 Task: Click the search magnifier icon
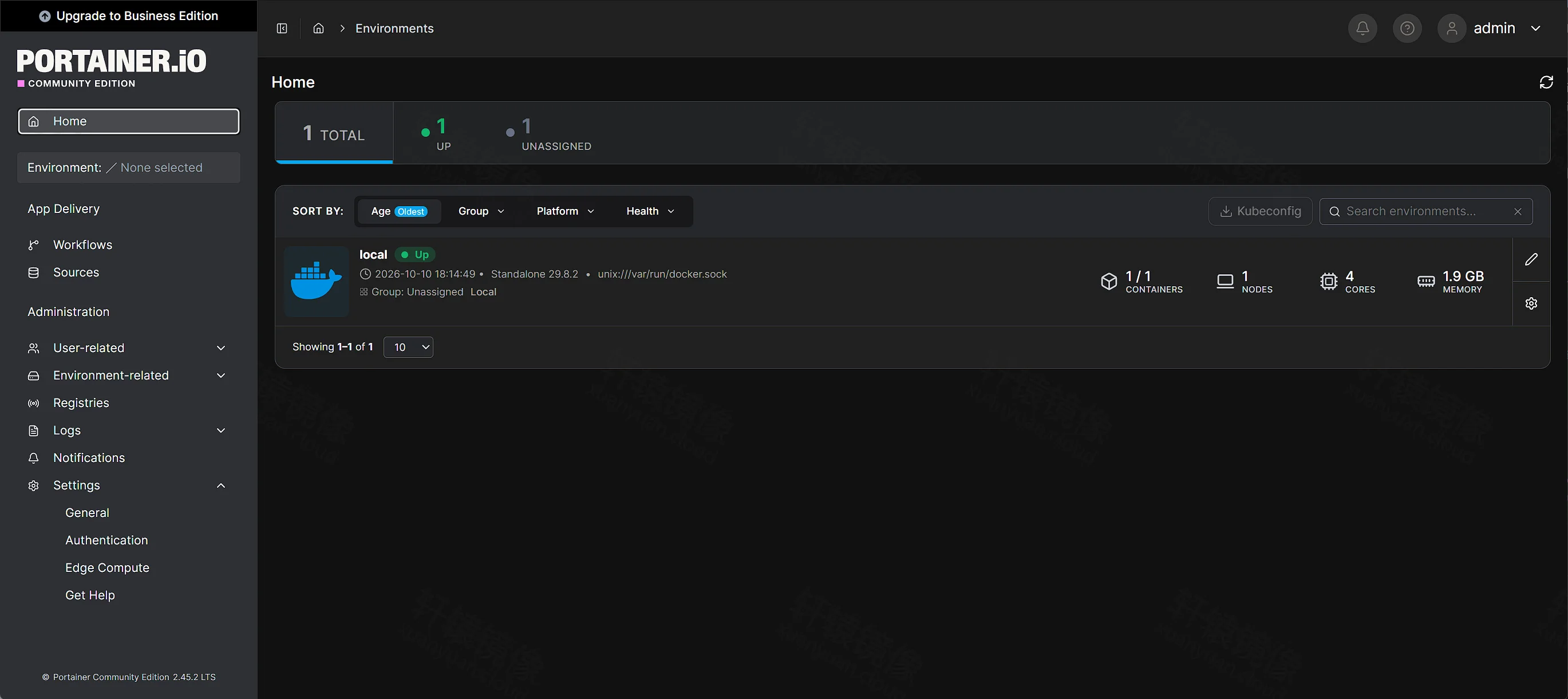tap(1334, 211)
